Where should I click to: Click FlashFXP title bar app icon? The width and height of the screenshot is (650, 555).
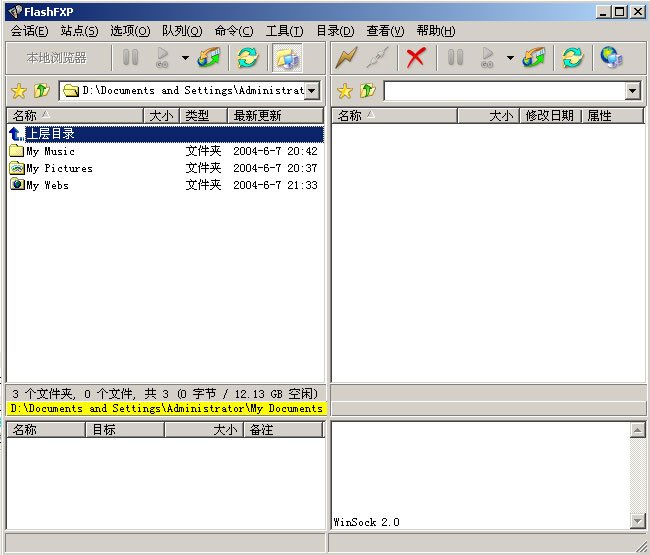pyautogui.click(x=15, y=12)
